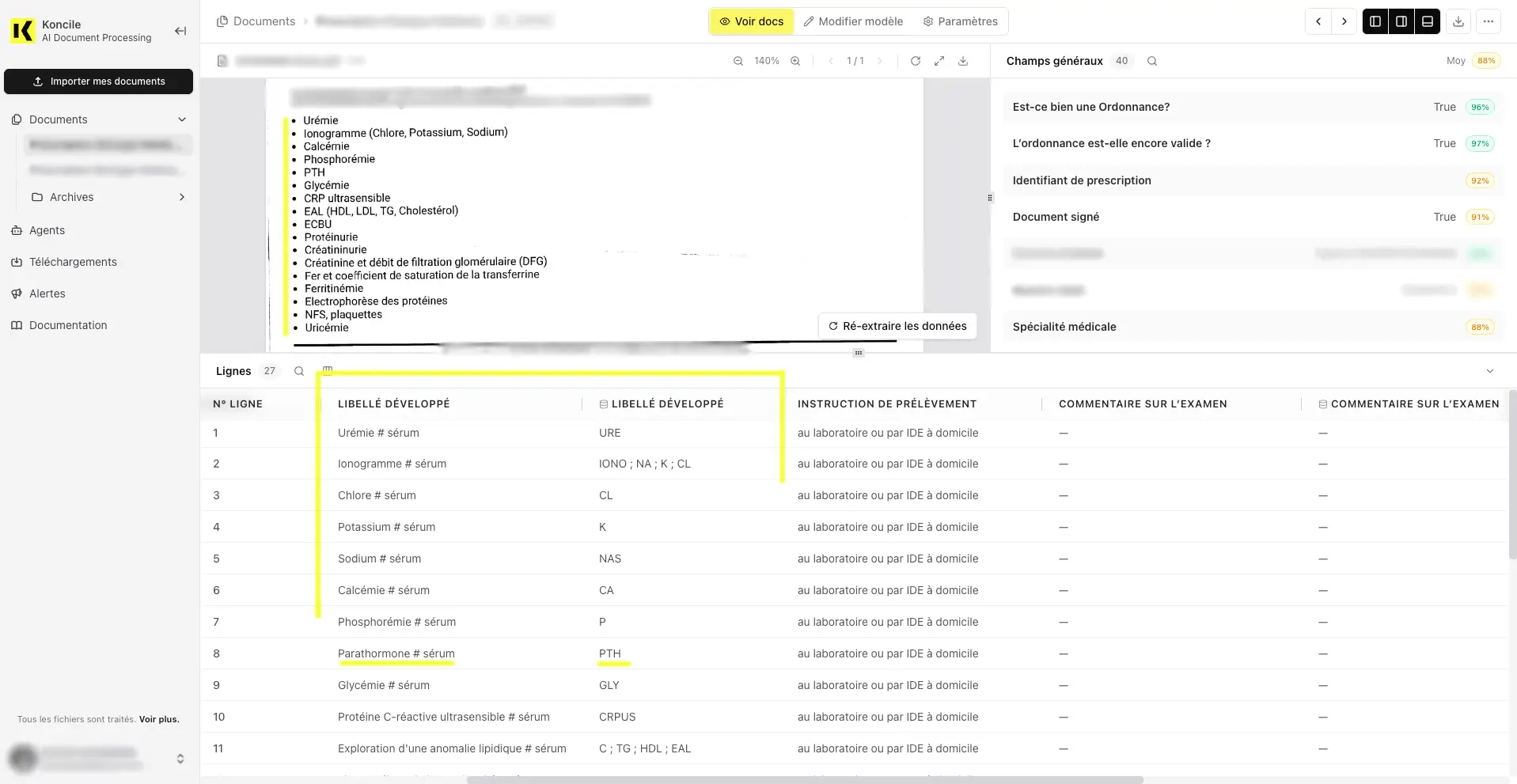Open the Lignes column settings icon

328,371
